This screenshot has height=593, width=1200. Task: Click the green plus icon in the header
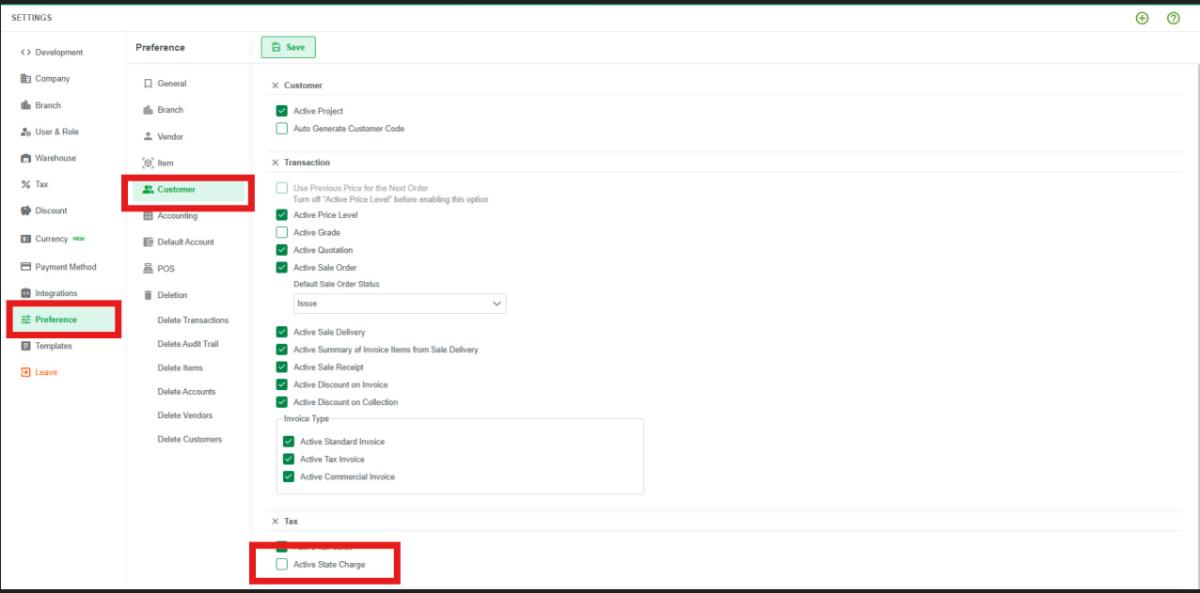coord(1142,18)
